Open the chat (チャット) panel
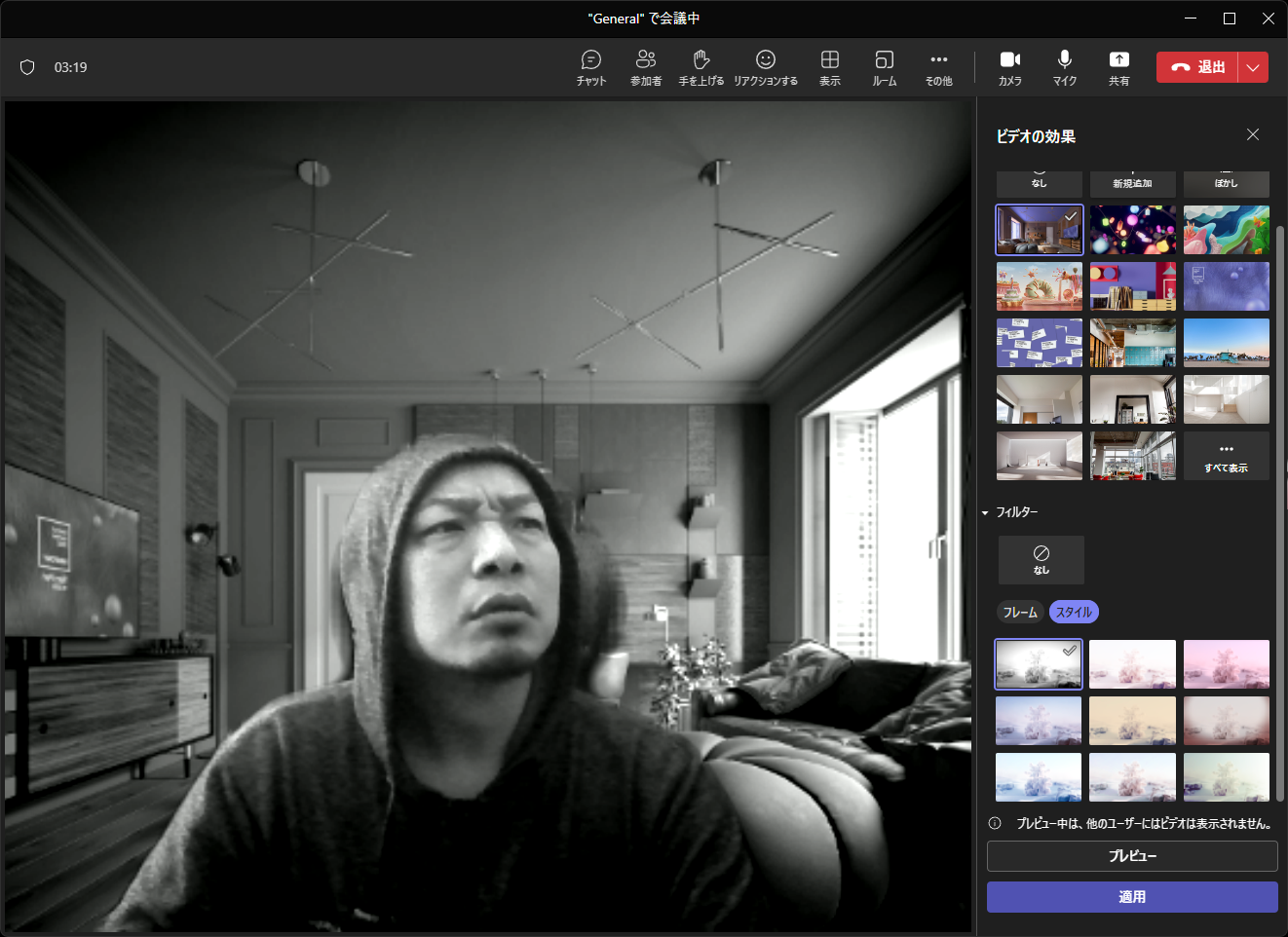Viewport: 1288px width, 937px height. 590,67
